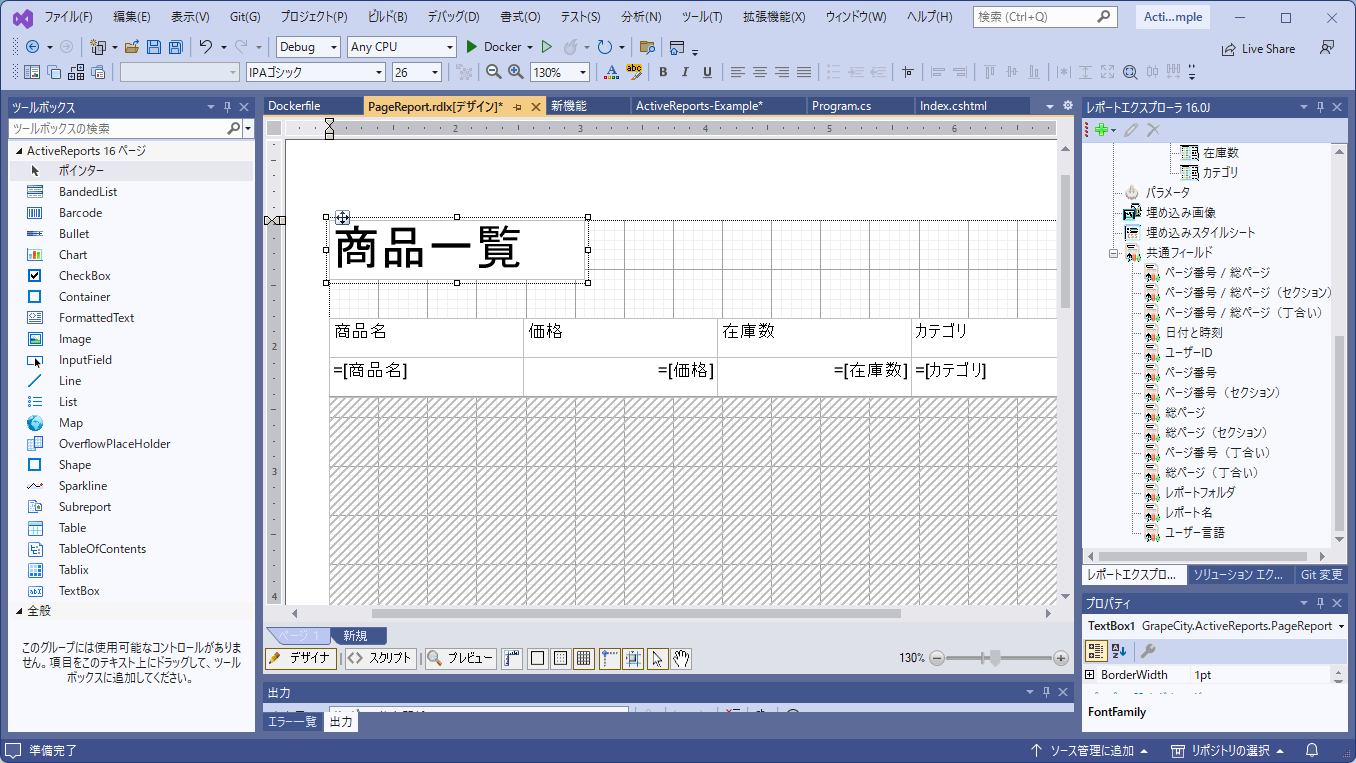The image size is (1356, 763).
Task: Toggle italic formatting
Action: coord(685,72)
